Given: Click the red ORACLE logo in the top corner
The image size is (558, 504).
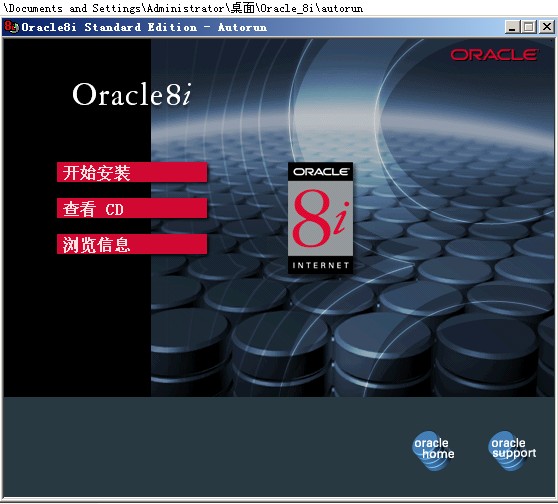Looking at the screenshot, I should 494,55.
